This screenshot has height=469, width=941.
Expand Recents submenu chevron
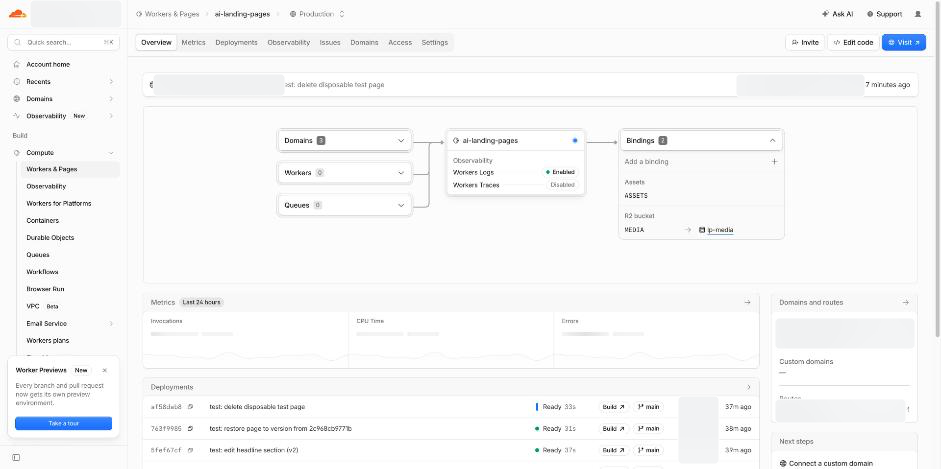point(111,82)
